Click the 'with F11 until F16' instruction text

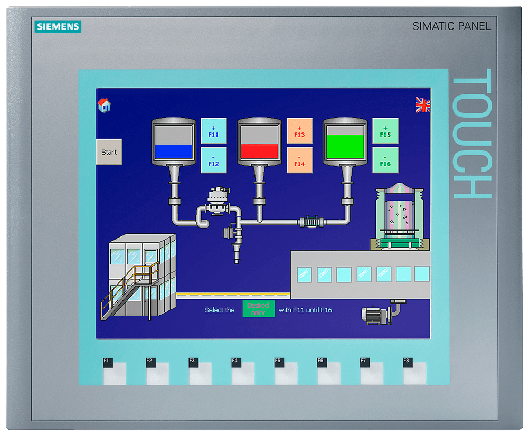tap(305, 310)
